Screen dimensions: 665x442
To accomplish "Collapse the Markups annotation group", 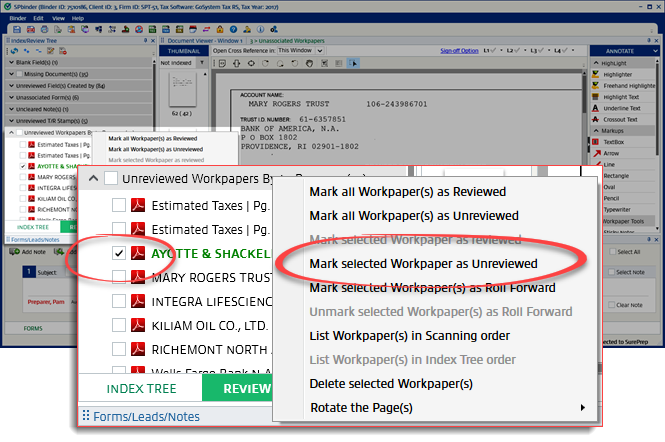I will point(596,131).
